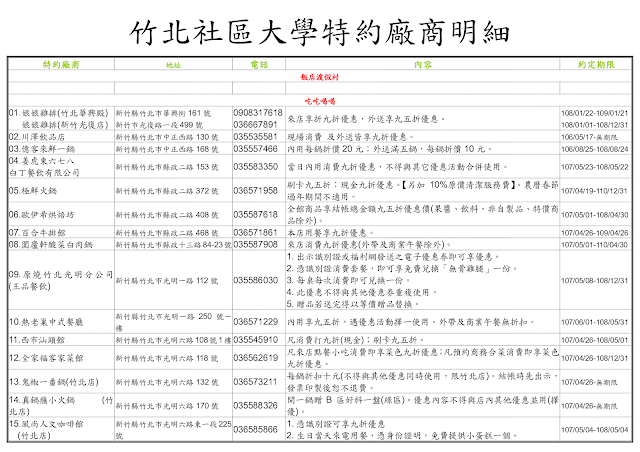640x452 pixels.
Task: Click address 新竹縣竹北市縣政二路 153 號
Action: 167,167
